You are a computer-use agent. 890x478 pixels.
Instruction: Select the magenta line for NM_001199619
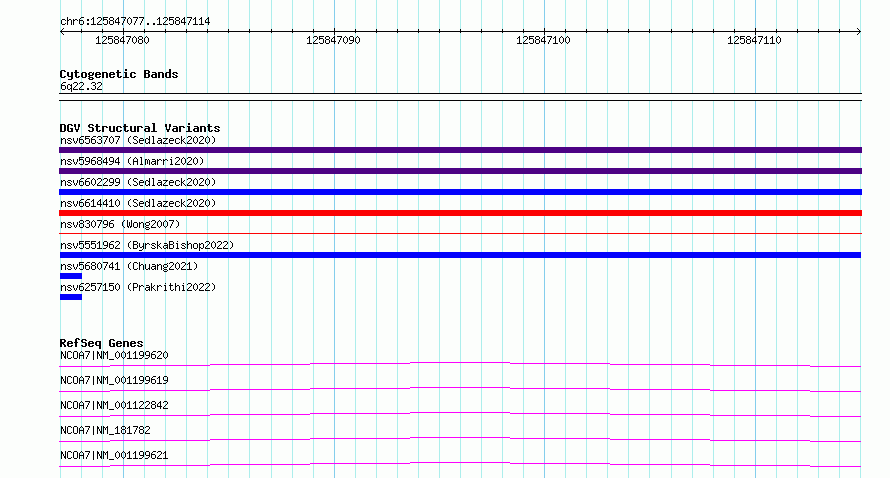click(460, 389)
